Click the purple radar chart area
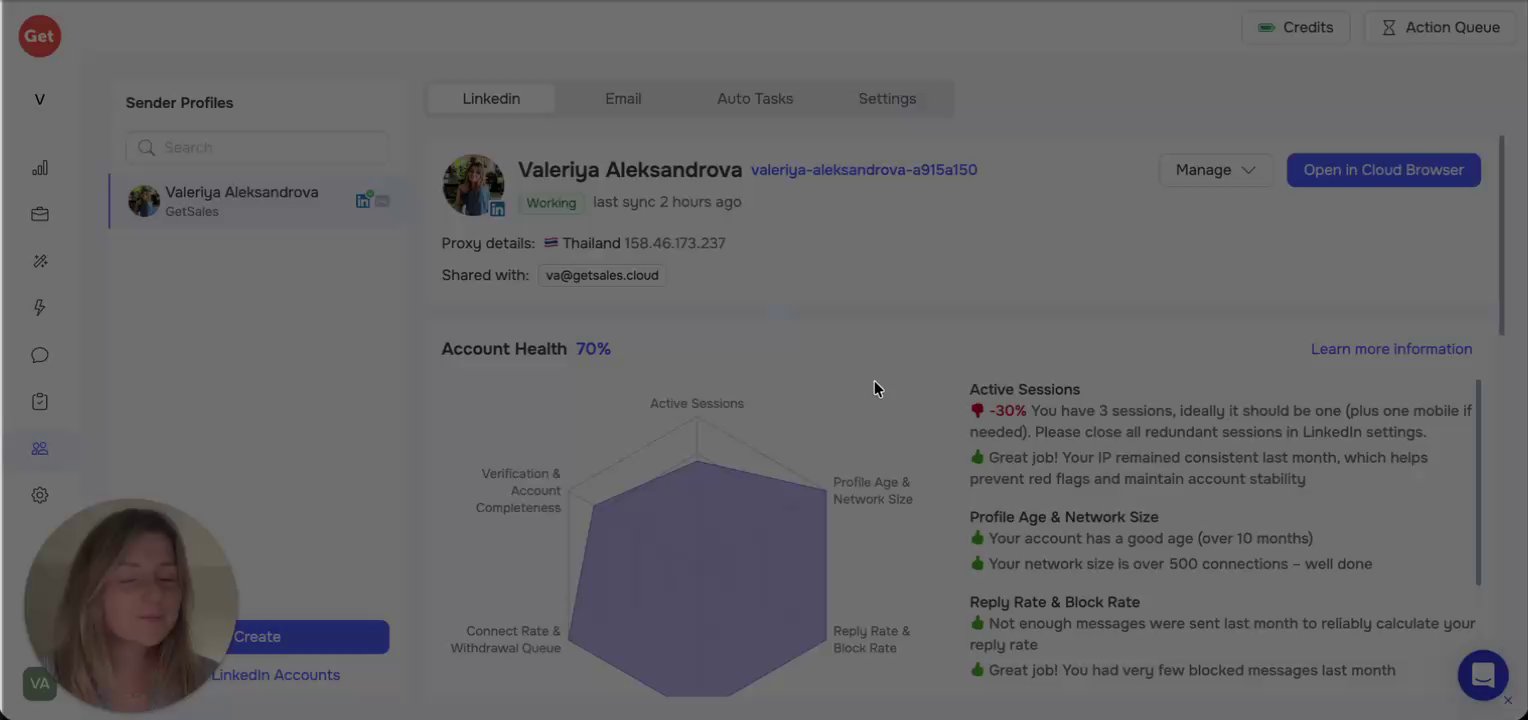 [x=697, y=580]
